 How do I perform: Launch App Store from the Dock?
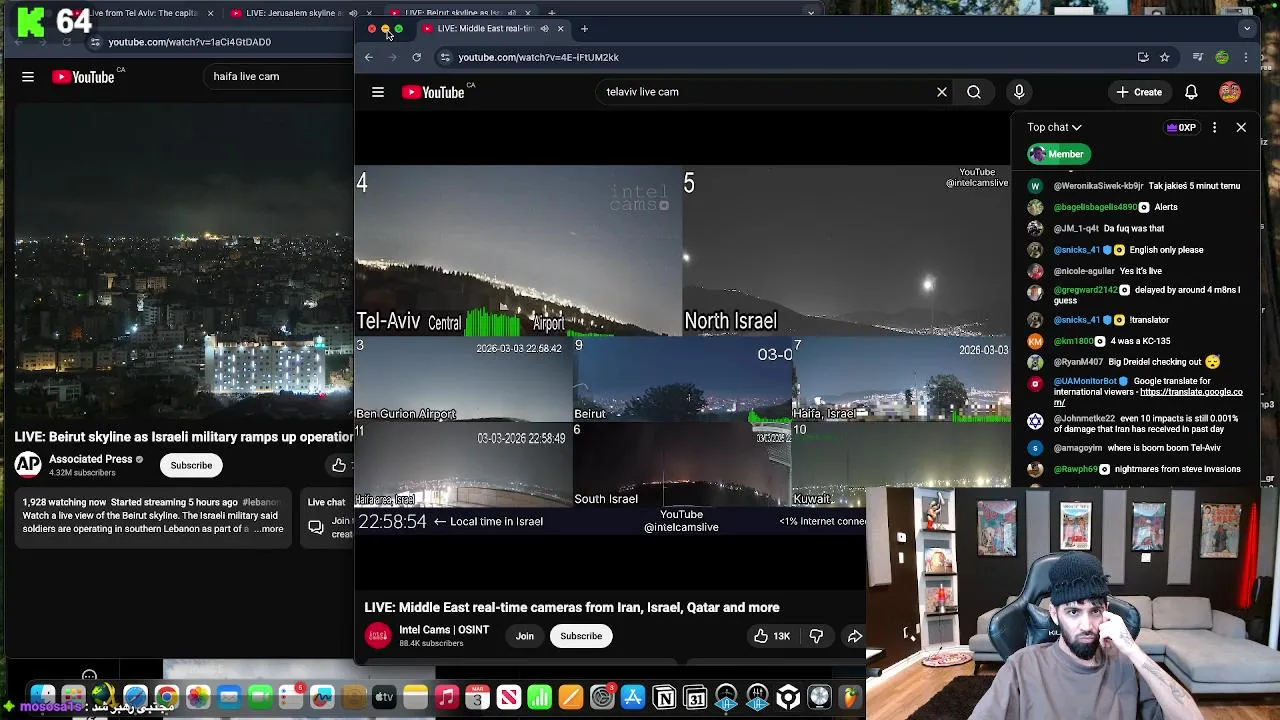[633, 697]
